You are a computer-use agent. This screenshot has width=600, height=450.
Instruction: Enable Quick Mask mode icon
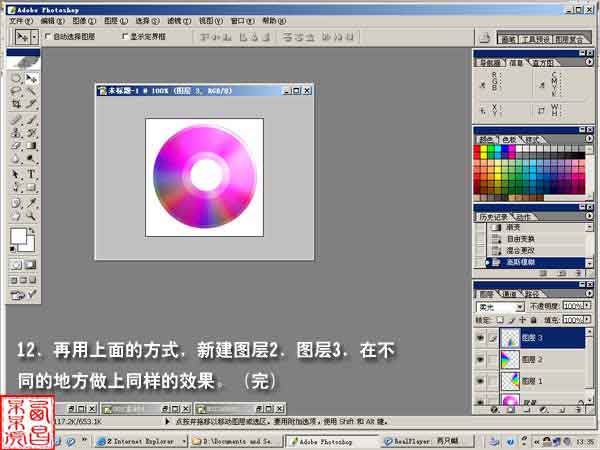[31, 265]
